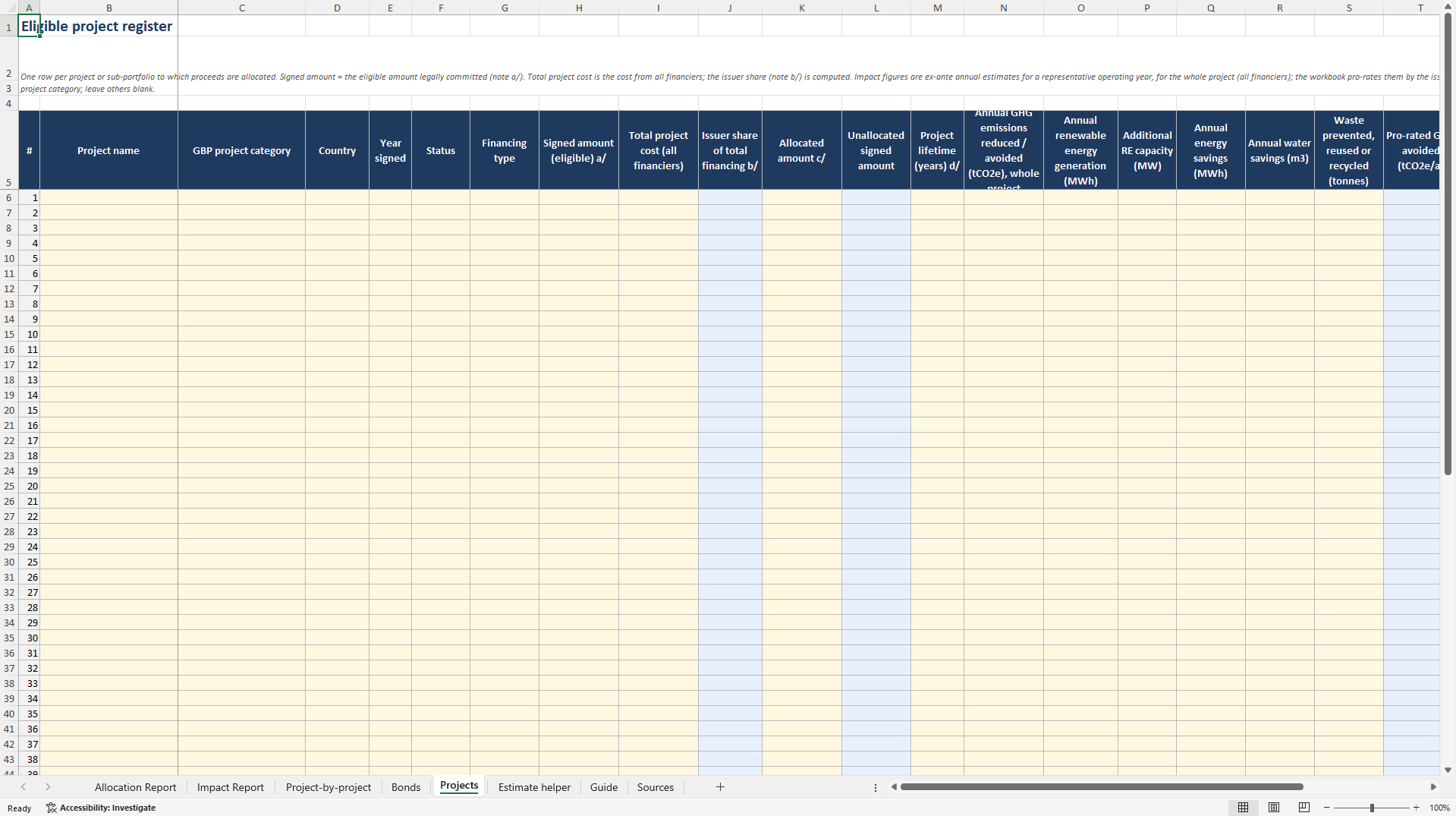Click the 'Year signed' header cell
The height and width of the screenshot is (816, 1456).
[x=390, y=150]
